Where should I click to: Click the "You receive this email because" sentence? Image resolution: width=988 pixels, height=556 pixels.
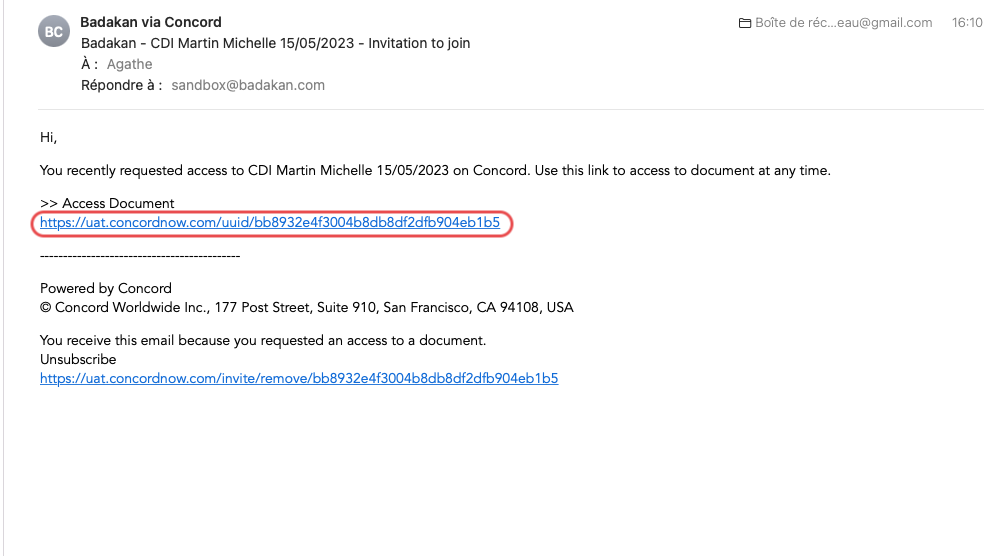click(263, 340)
